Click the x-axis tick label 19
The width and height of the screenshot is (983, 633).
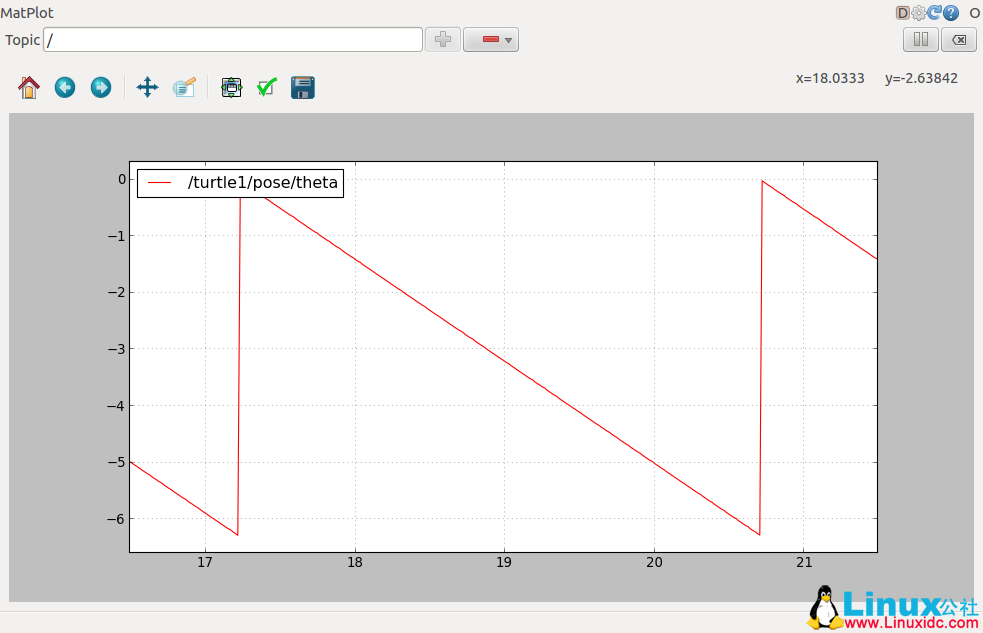[x=504, y=562]
